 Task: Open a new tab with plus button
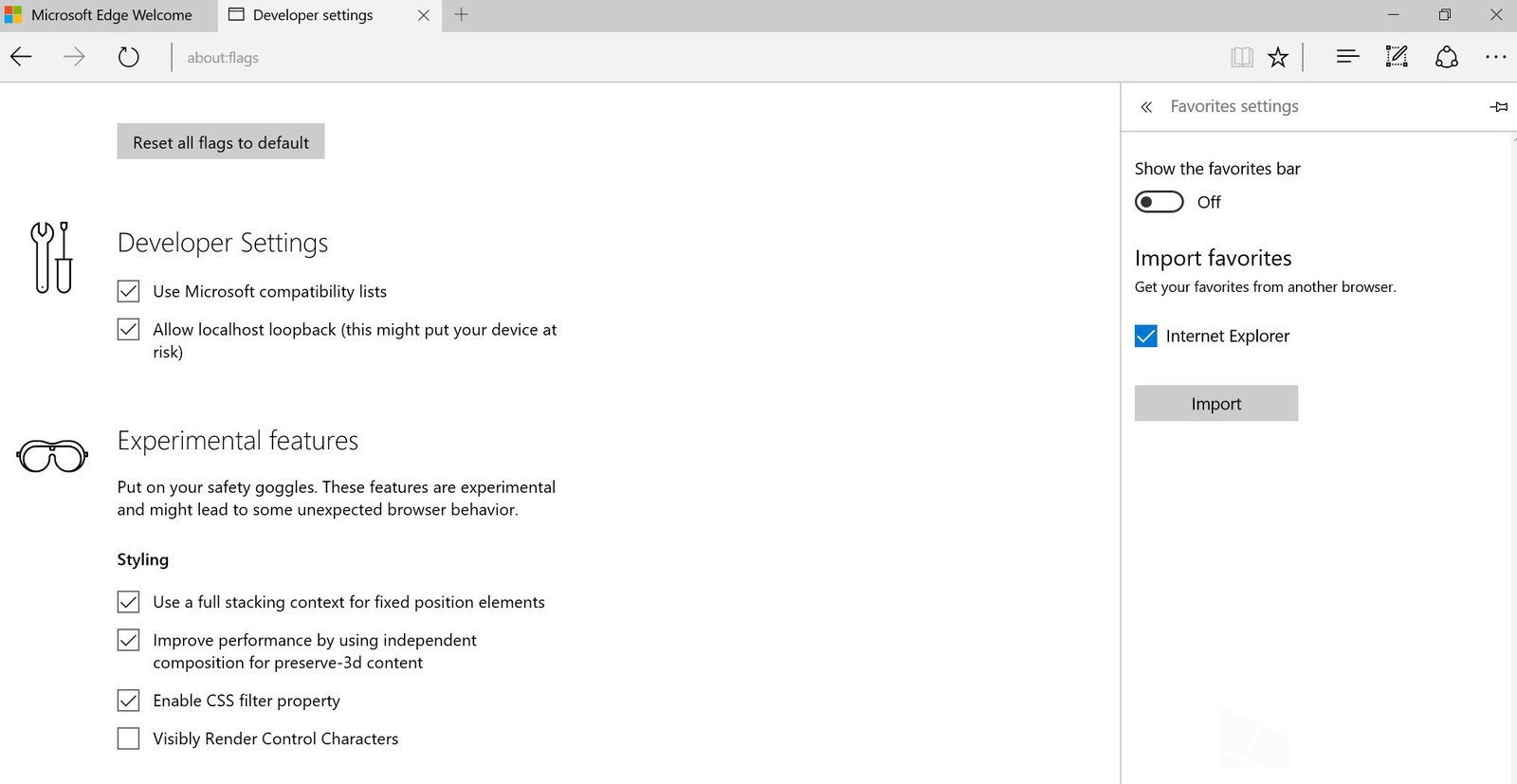(x=461, y=15)
